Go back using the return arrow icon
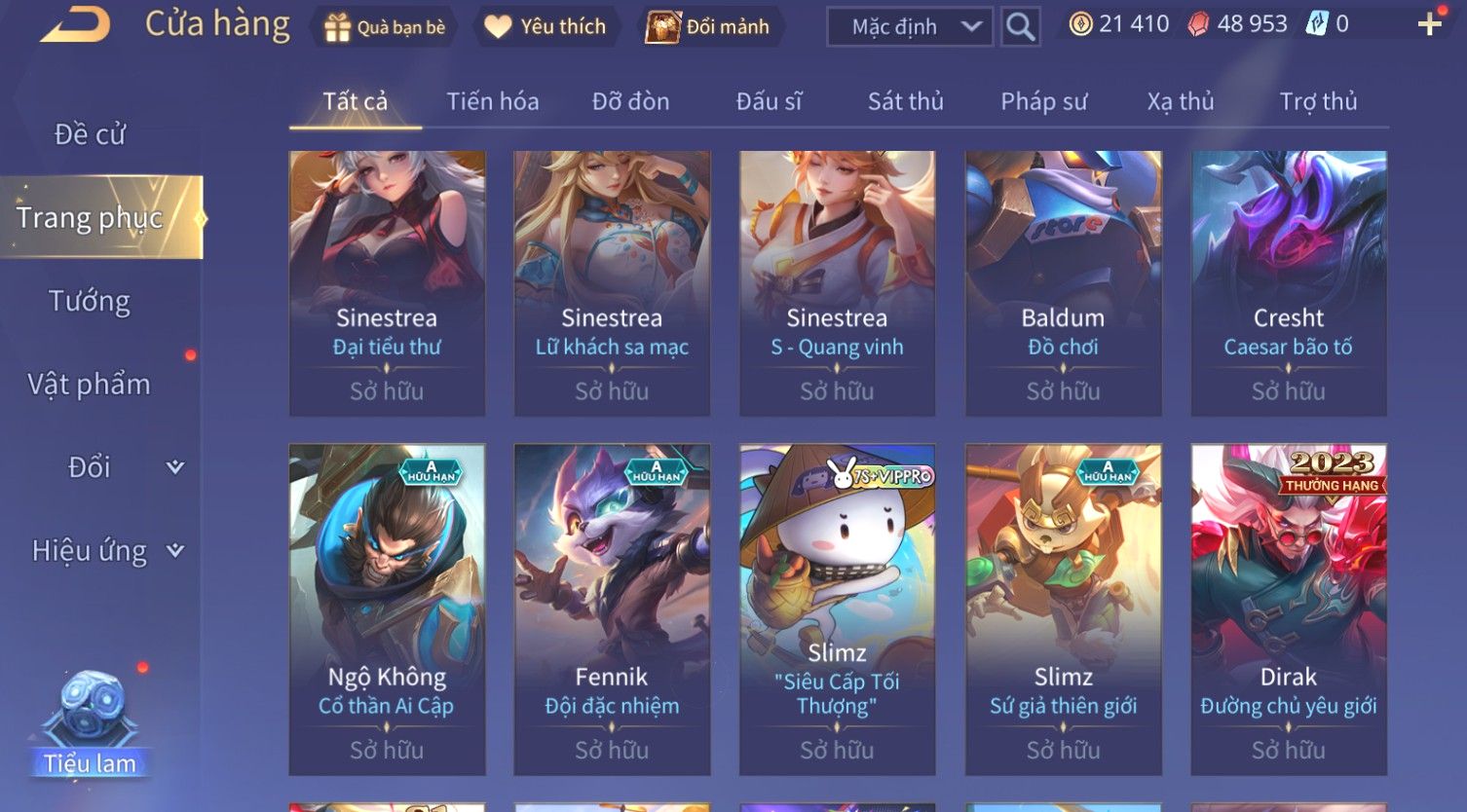 pos(75,24)
